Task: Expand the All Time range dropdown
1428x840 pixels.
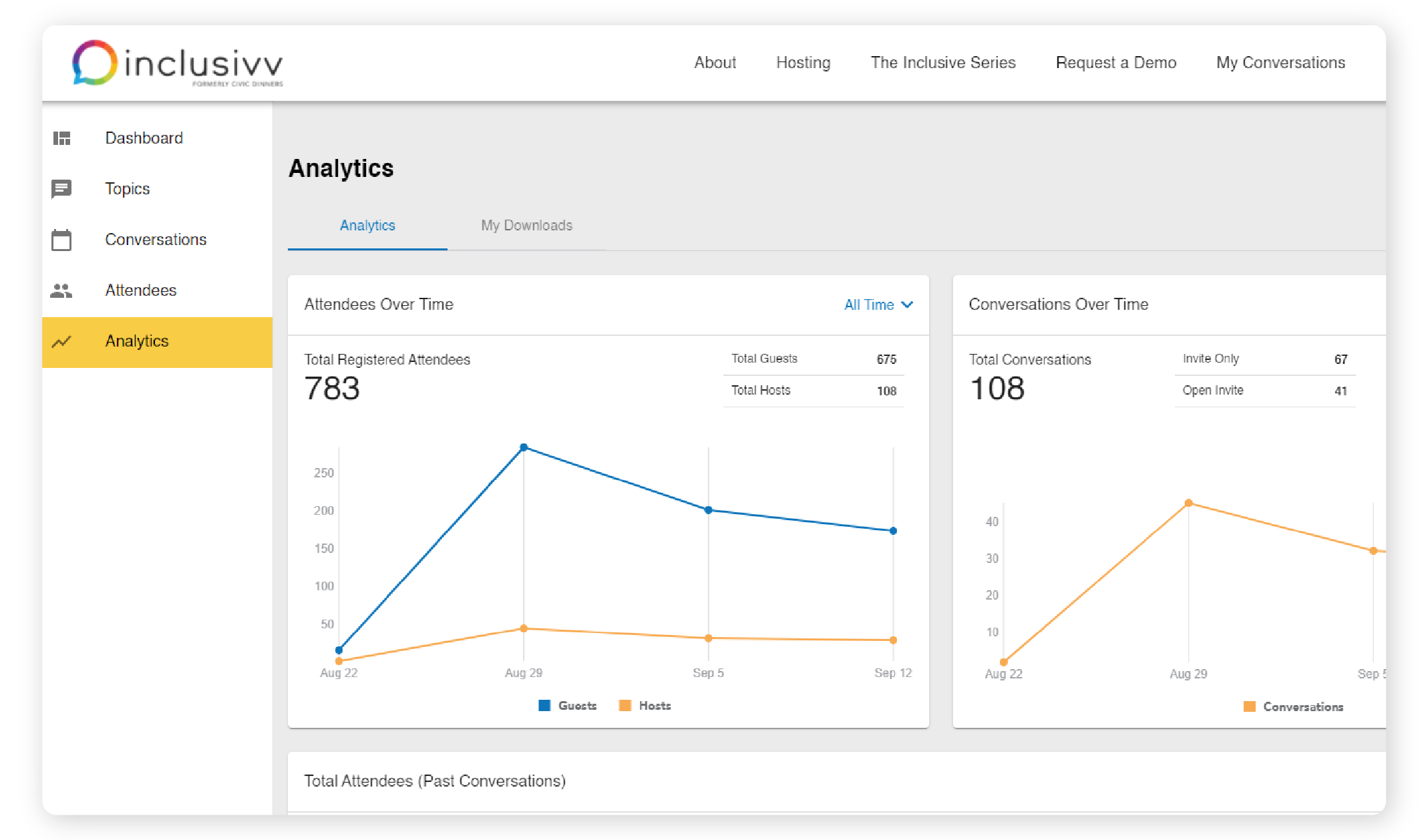Action: pos(878,305)
